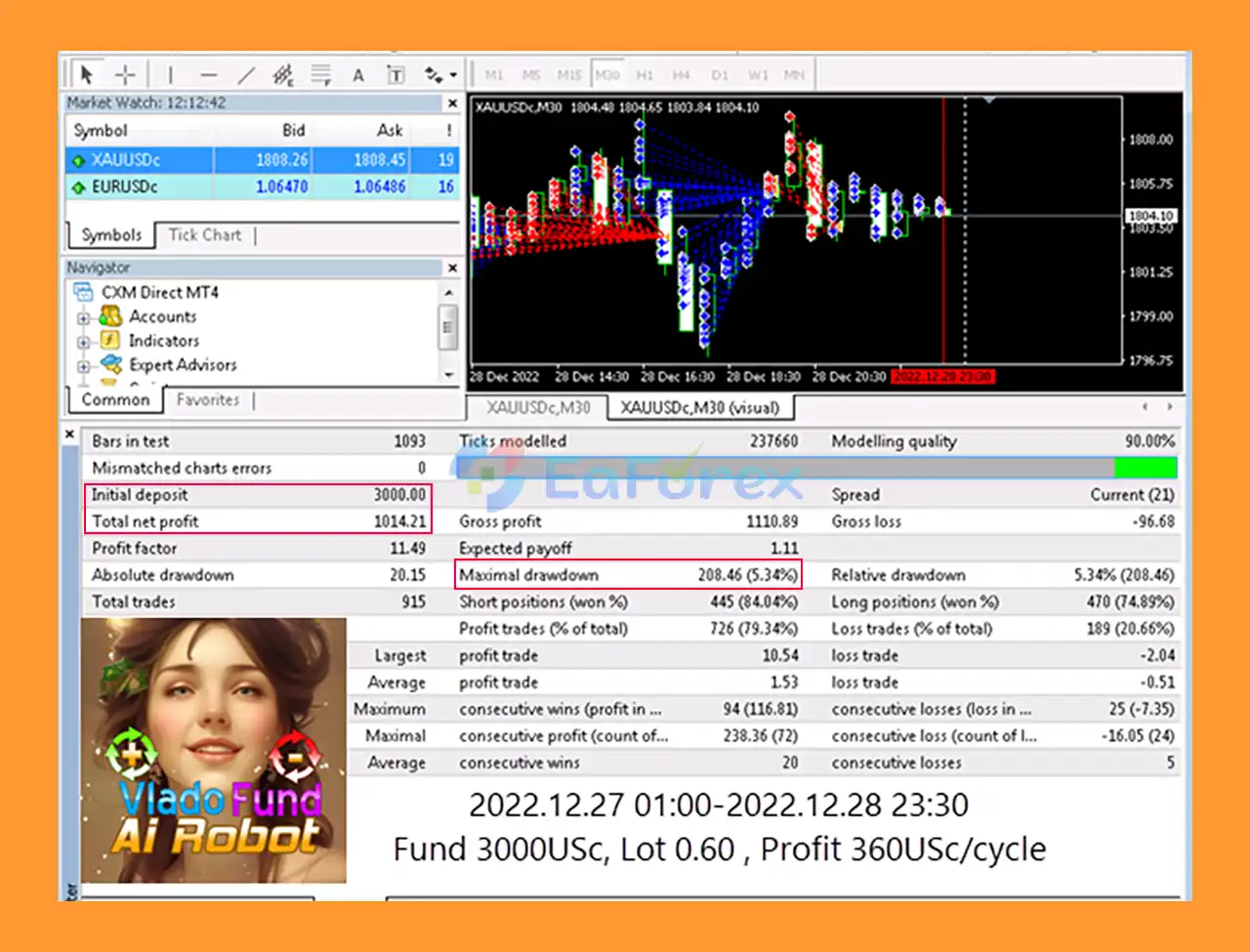Toggle the M30 timeframe button
1250x952 pixels.
[606, 75]
